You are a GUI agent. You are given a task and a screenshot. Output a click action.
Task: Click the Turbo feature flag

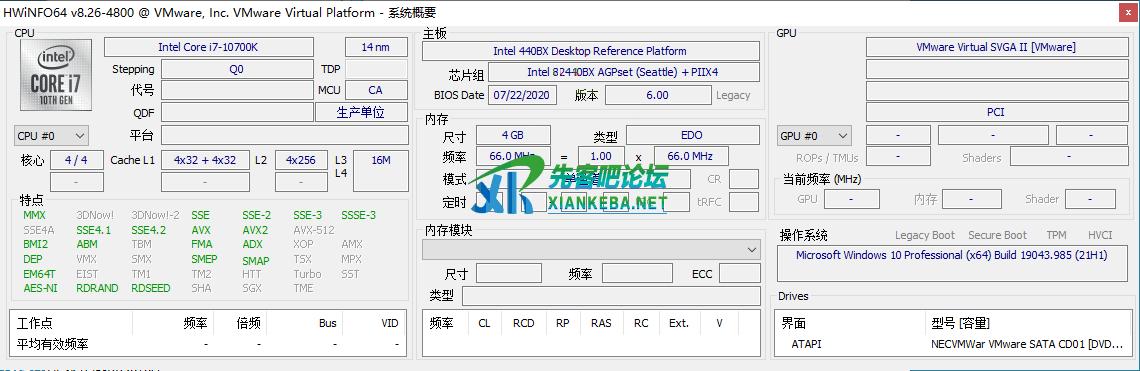tap(308, 274)
